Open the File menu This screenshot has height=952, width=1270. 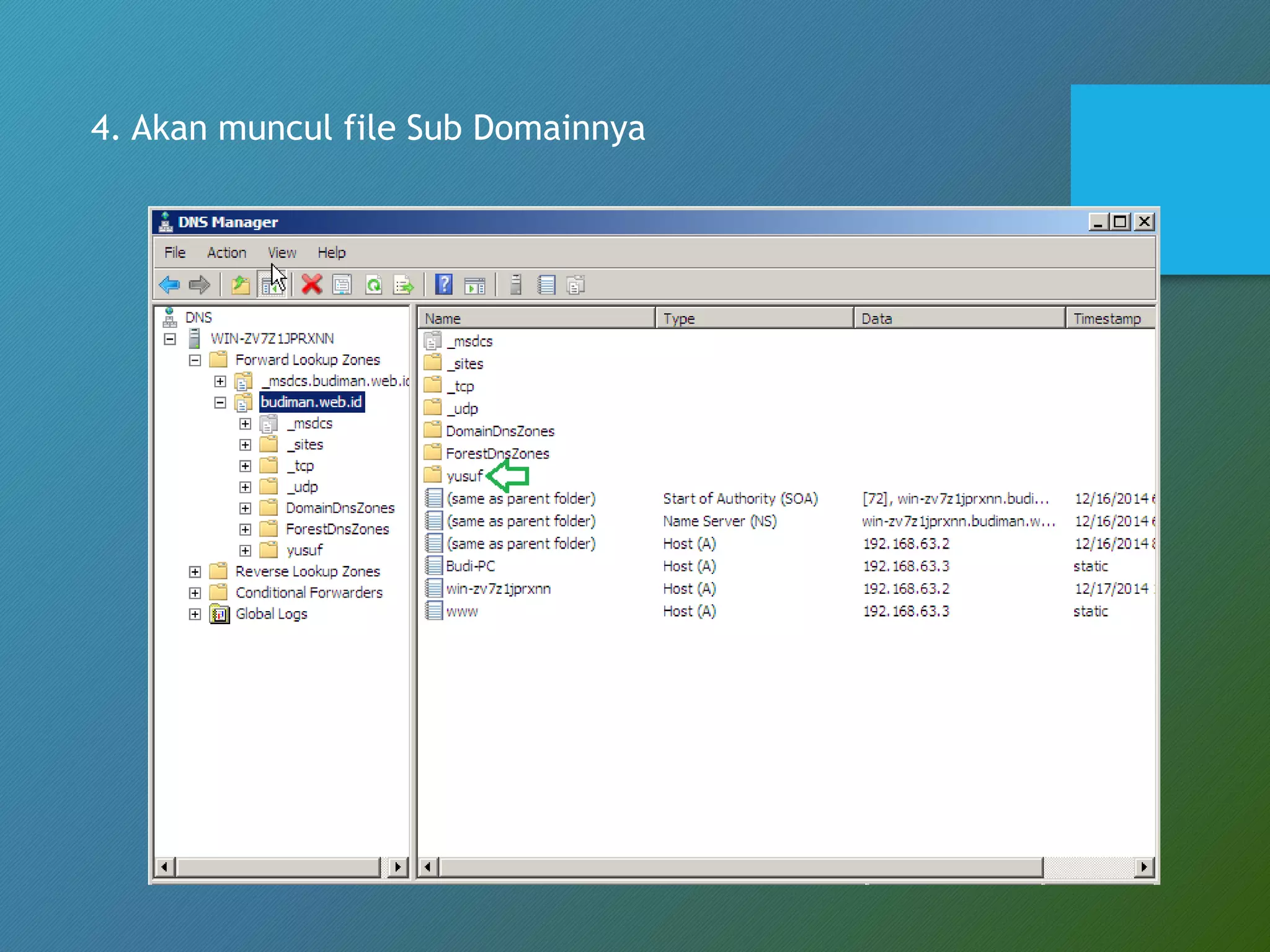tap(175, 253)
